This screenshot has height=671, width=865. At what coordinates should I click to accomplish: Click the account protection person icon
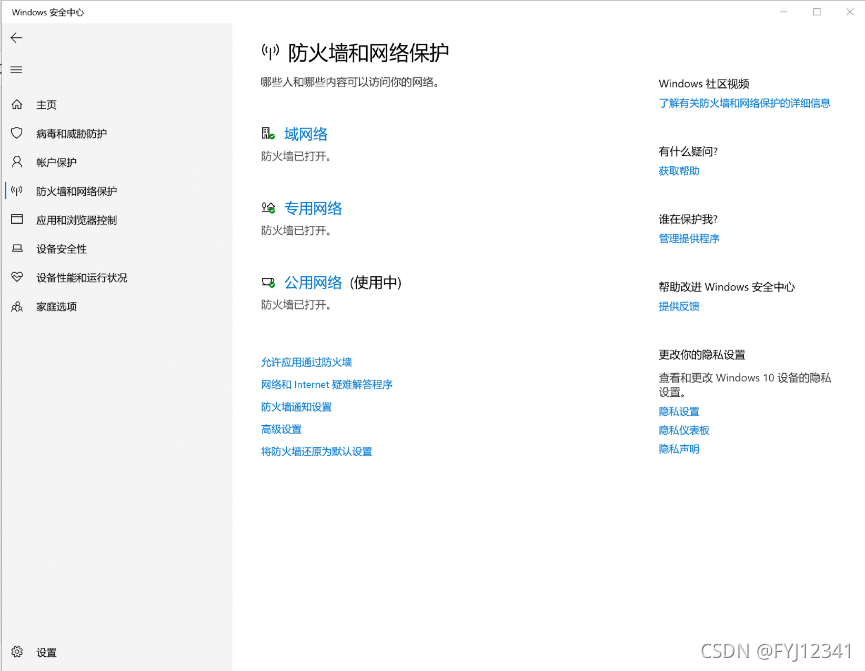tap(17, 162)
